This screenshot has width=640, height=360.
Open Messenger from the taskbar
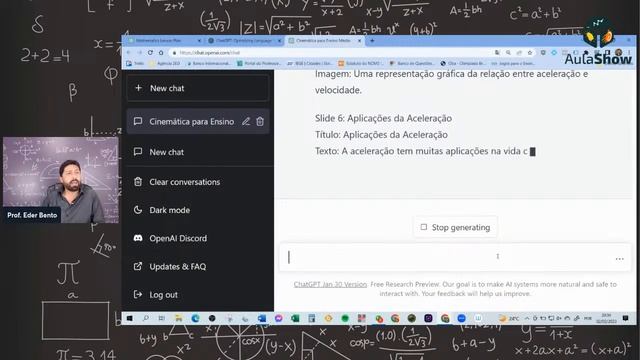point(278,318)
